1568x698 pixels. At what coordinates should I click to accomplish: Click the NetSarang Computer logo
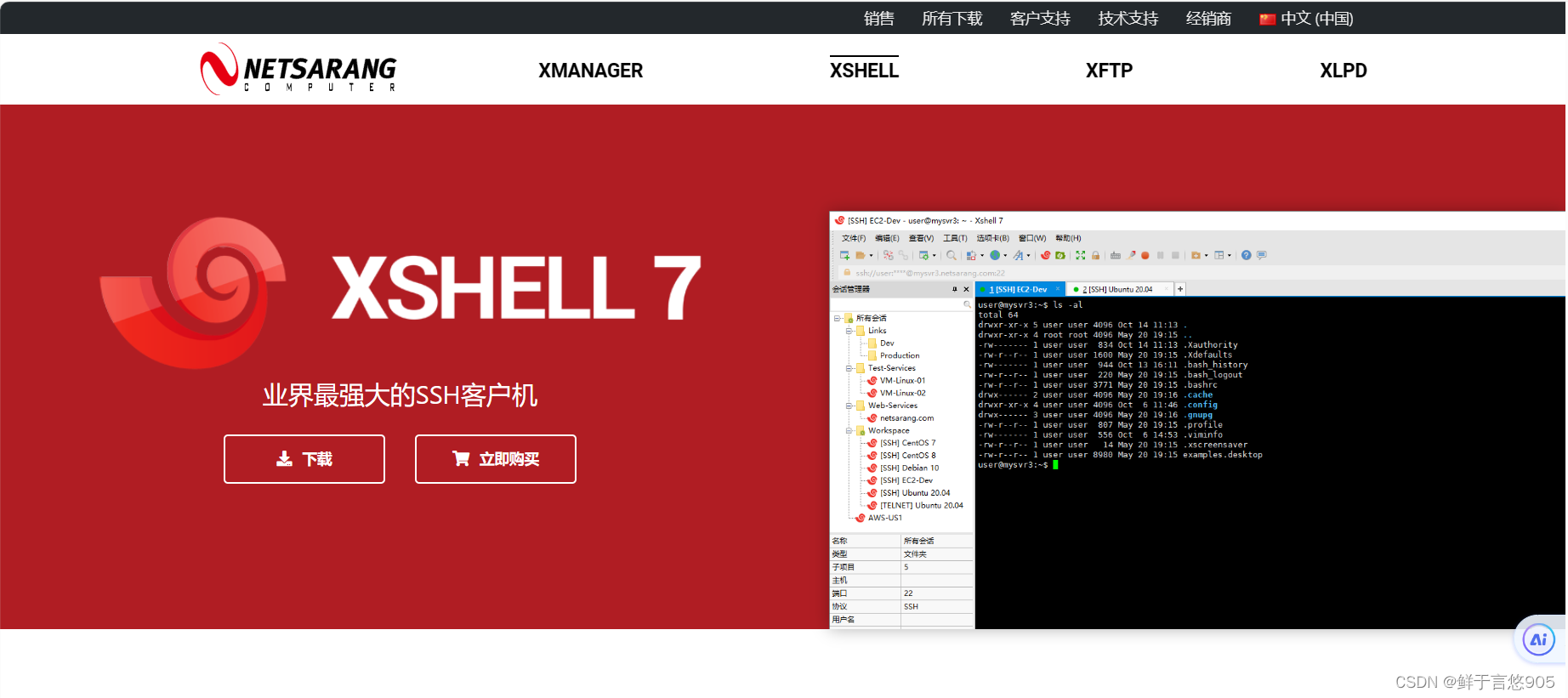pyautogui.click(x=298, y=69)
